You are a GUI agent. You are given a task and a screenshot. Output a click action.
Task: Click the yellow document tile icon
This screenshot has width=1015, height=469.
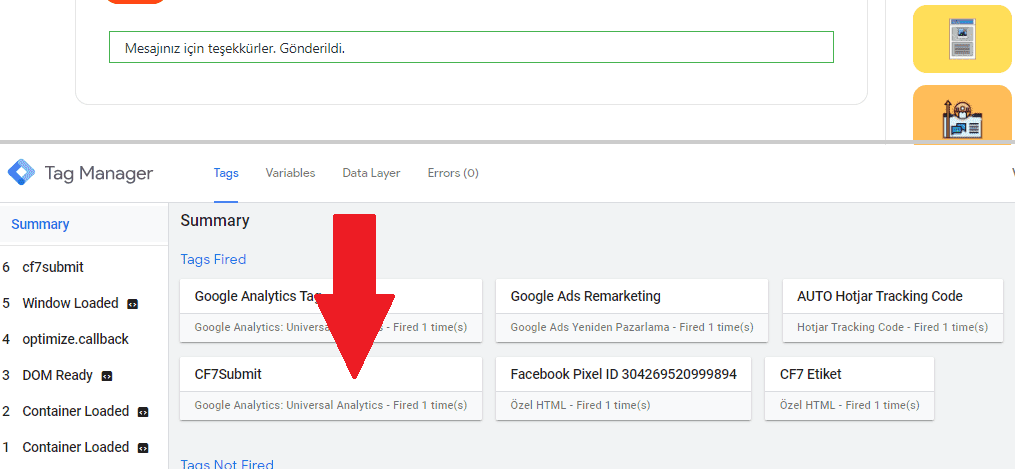tap(962, 40)
